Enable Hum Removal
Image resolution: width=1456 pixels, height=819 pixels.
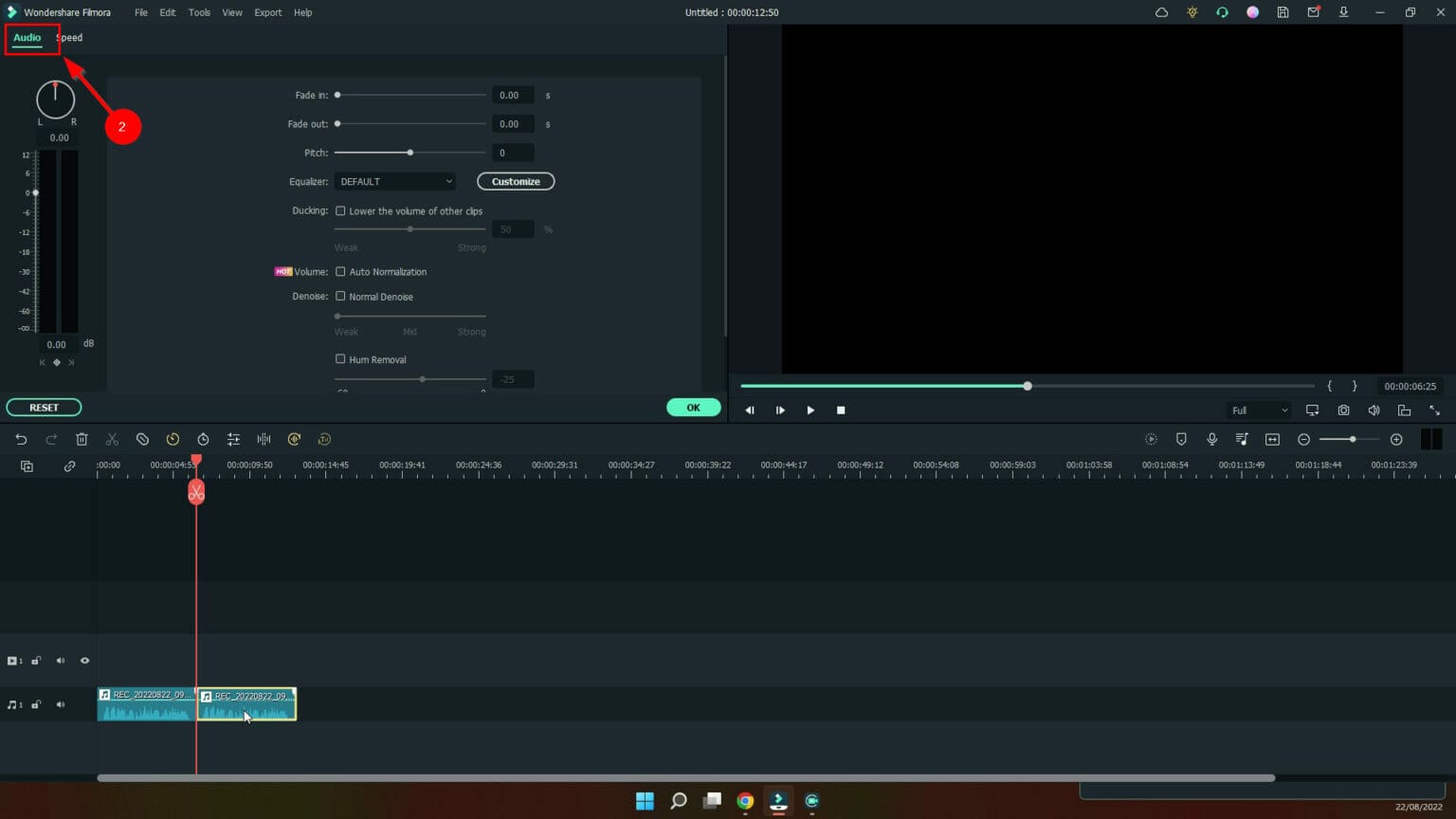[x=340, y=358]
